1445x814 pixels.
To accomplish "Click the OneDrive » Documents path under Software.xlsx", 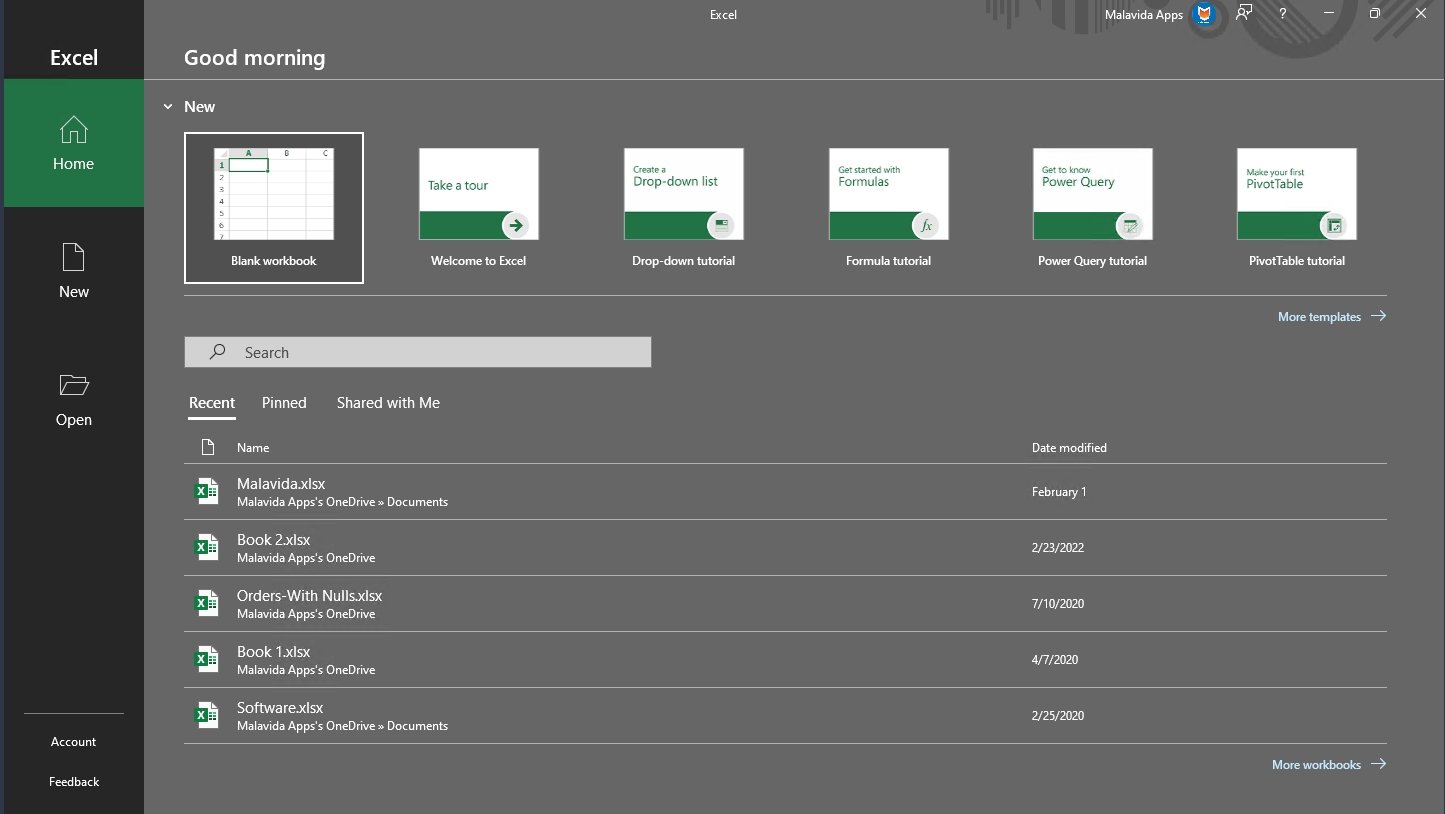I will pyautogui.click(x=342, y=726).
